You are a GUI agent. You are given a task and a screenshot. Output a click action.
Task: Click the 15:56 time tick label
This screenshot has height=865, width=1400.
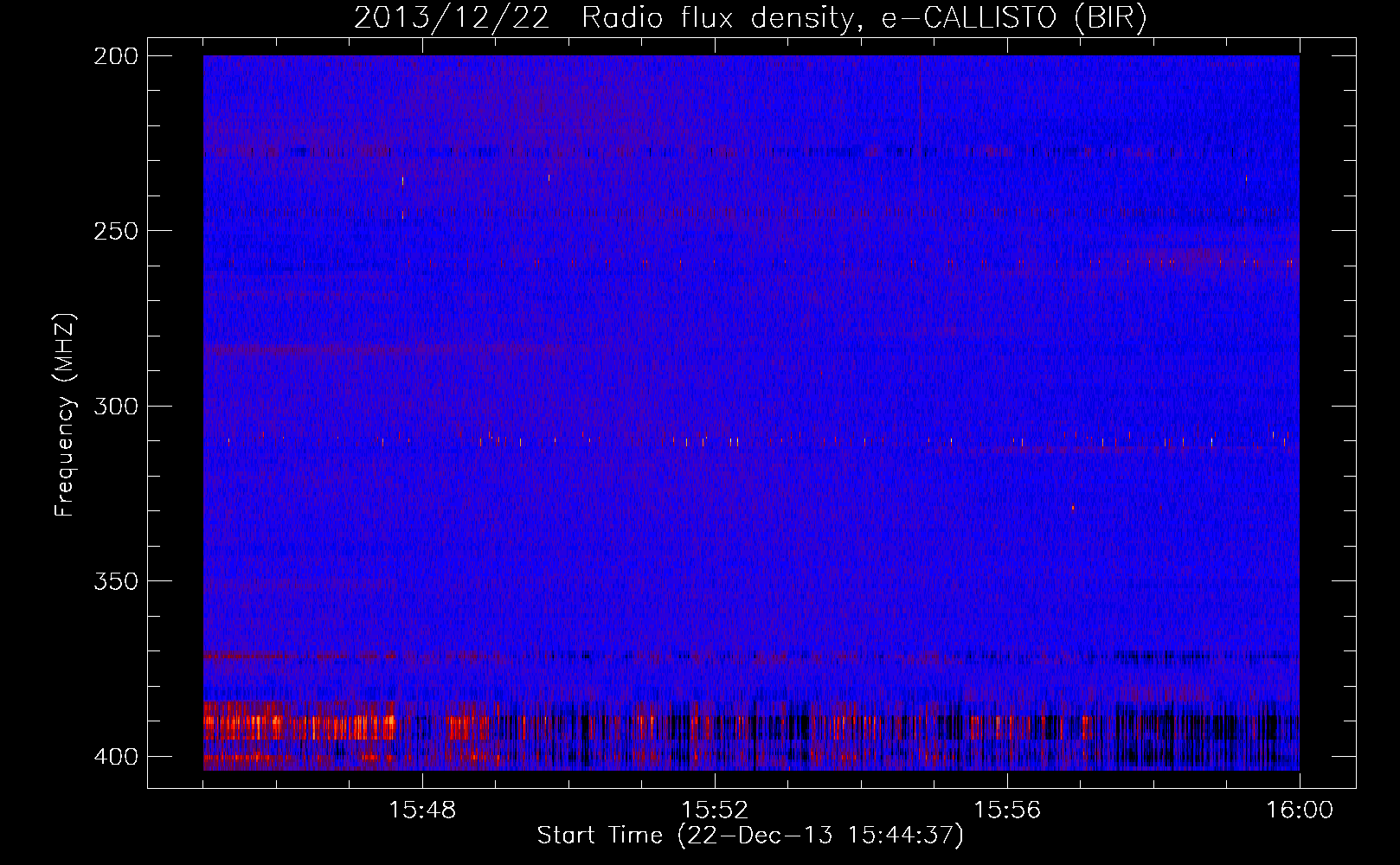[1007, 811]
